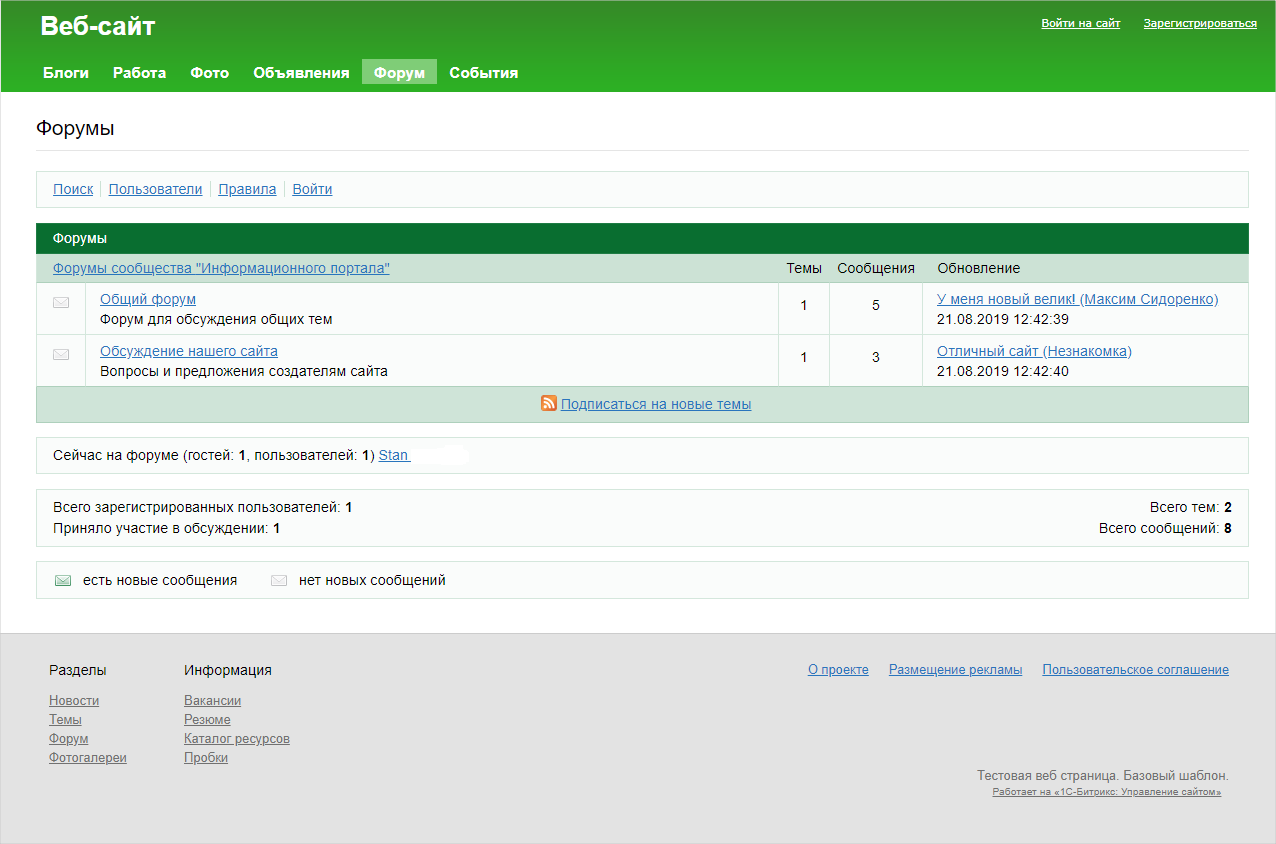Read forum Правила link

[x=247, y=189]
